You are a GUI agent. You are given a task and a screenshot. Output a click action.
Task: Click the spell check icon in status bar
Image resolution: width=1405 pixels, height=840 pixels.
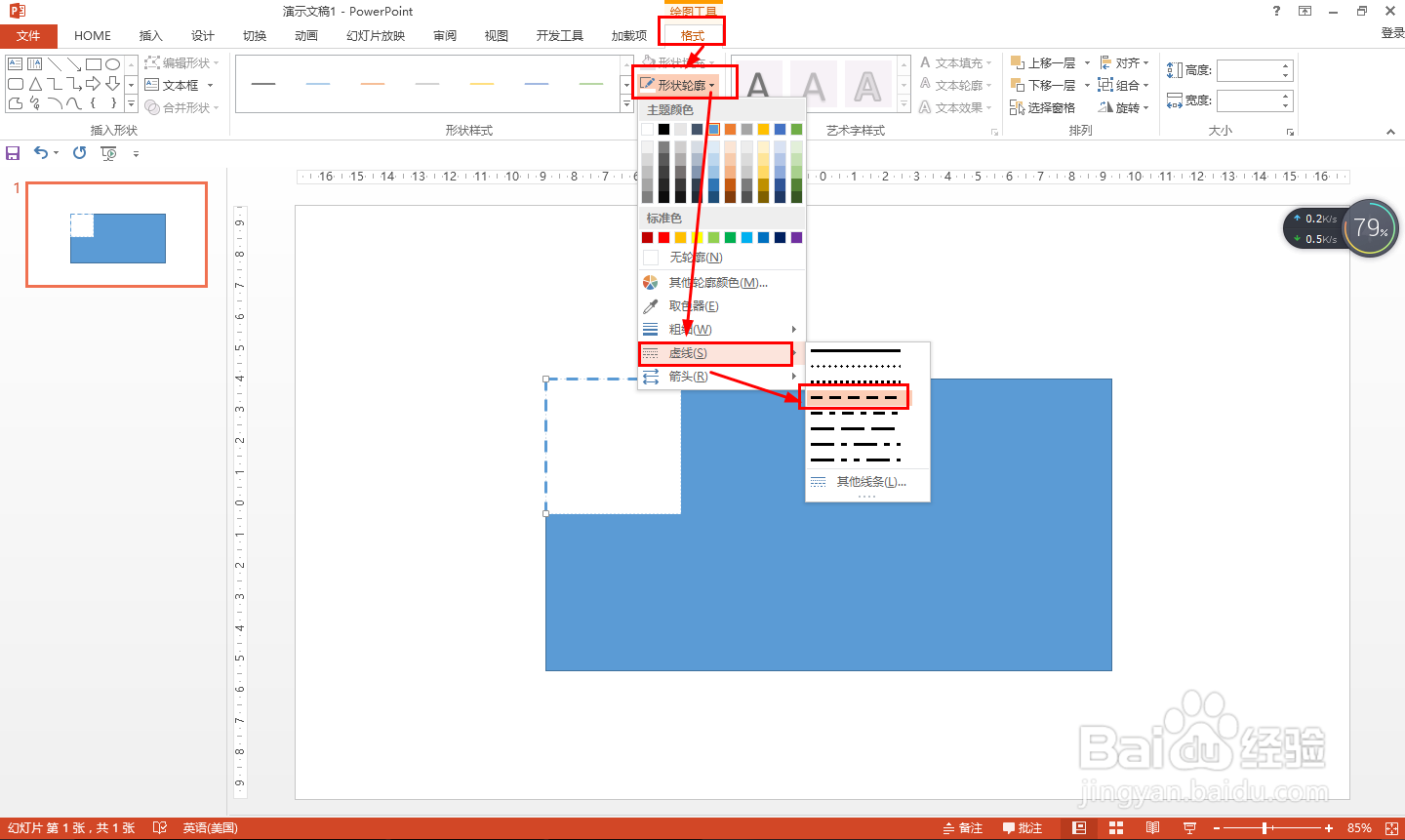160,828
